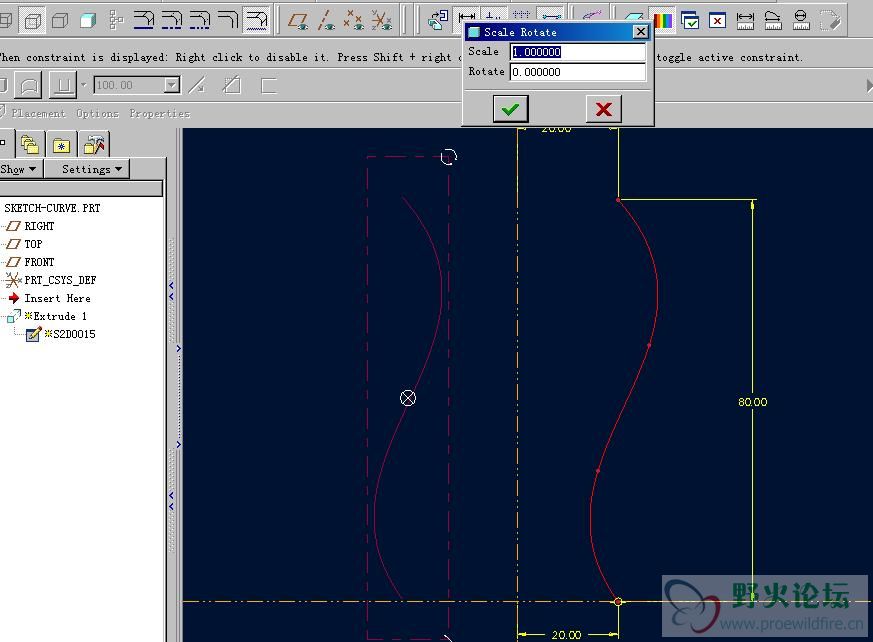Toggle coordinate systems display
The image size is (873, 642).
382,21
